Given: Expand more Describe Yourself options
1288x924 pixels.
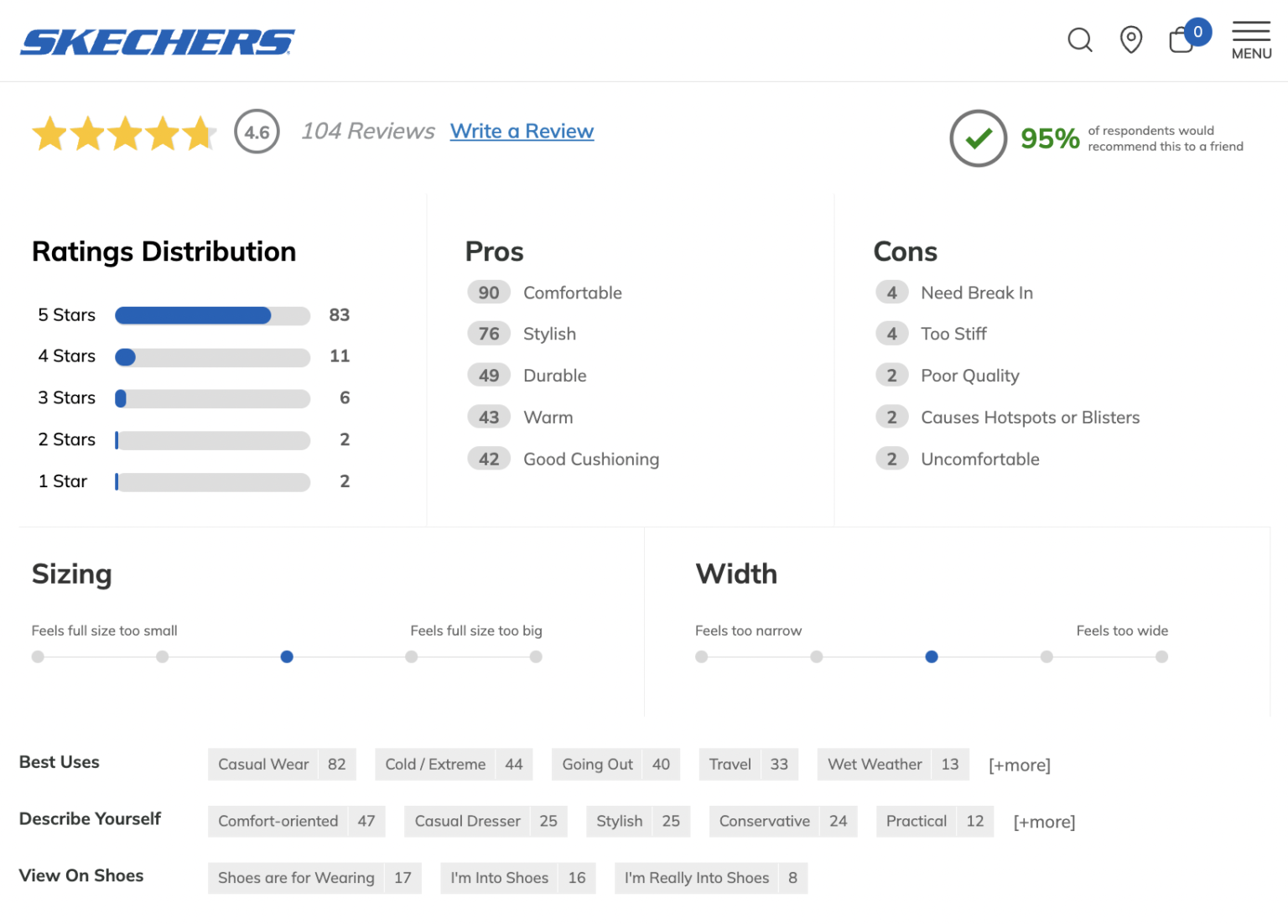Looking at the screenshot, I should pyautogui.click(x=1044, y=822).
